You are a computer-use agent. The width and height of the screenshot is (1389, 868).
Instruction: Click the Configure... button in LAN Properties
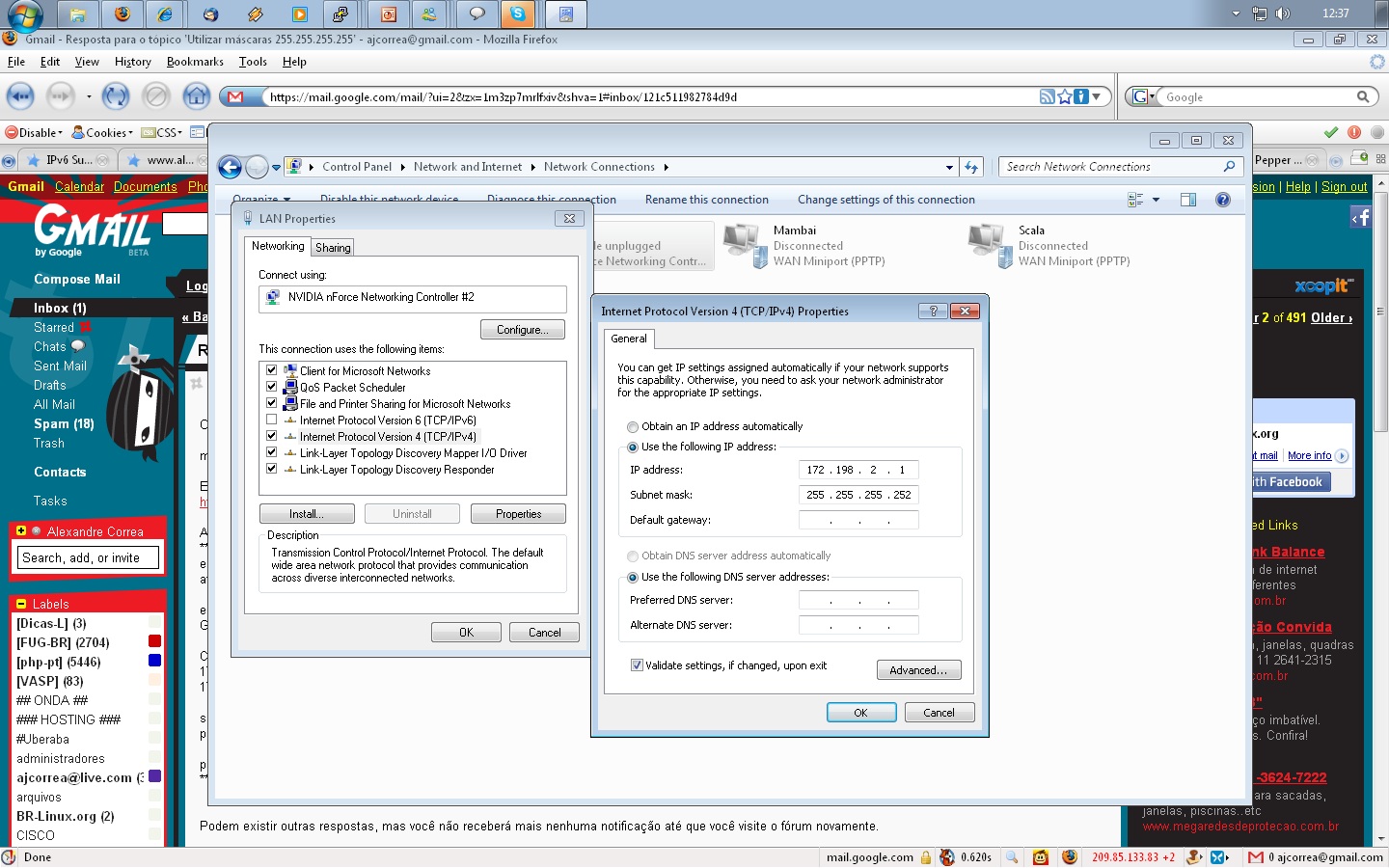point(523,330)
